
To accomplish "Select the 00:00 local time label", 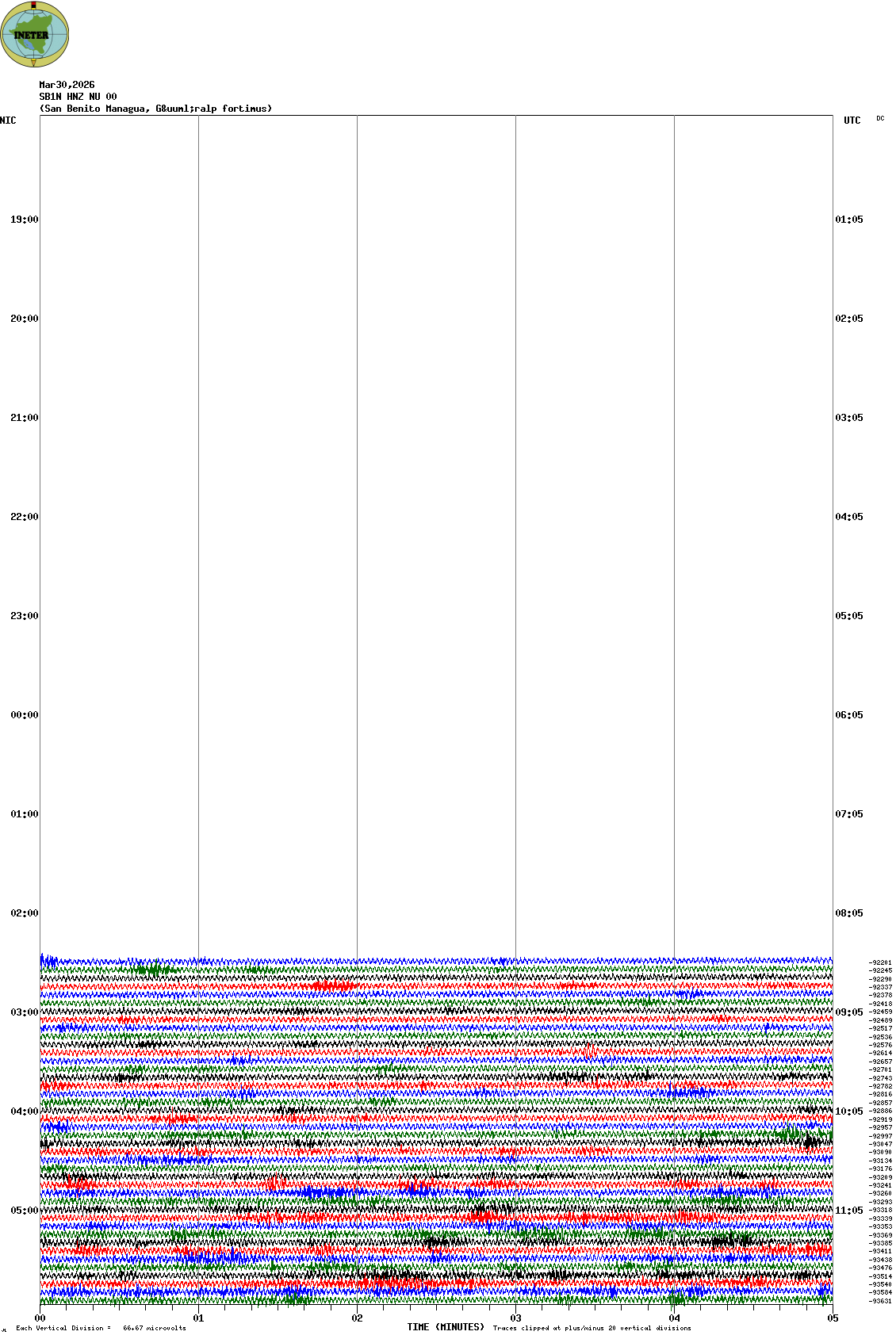I will click(24, 715).
